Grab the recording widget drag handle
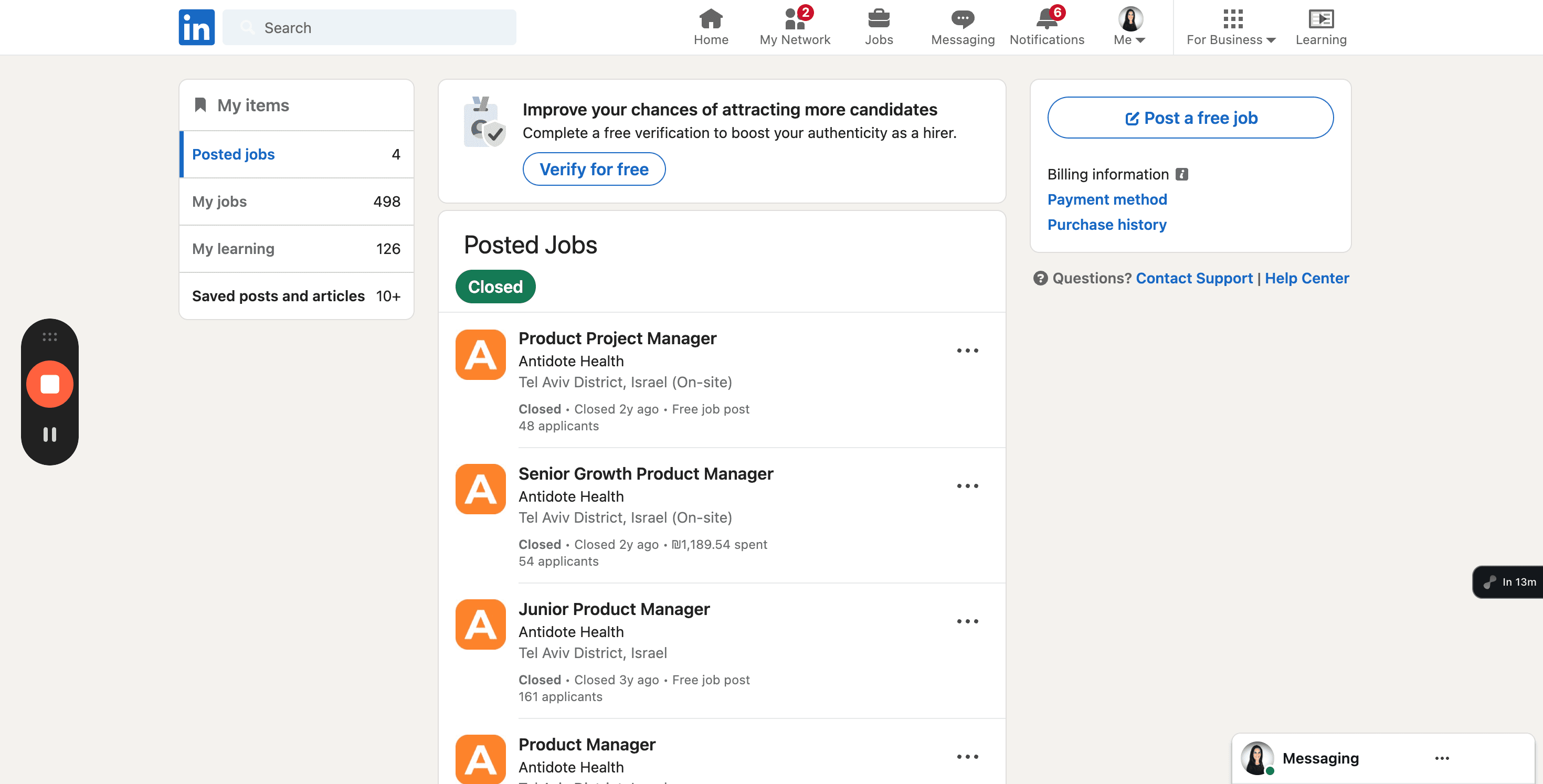Image resolution: width=1543 pixels, height=784 pixels. tap(50, 337)
